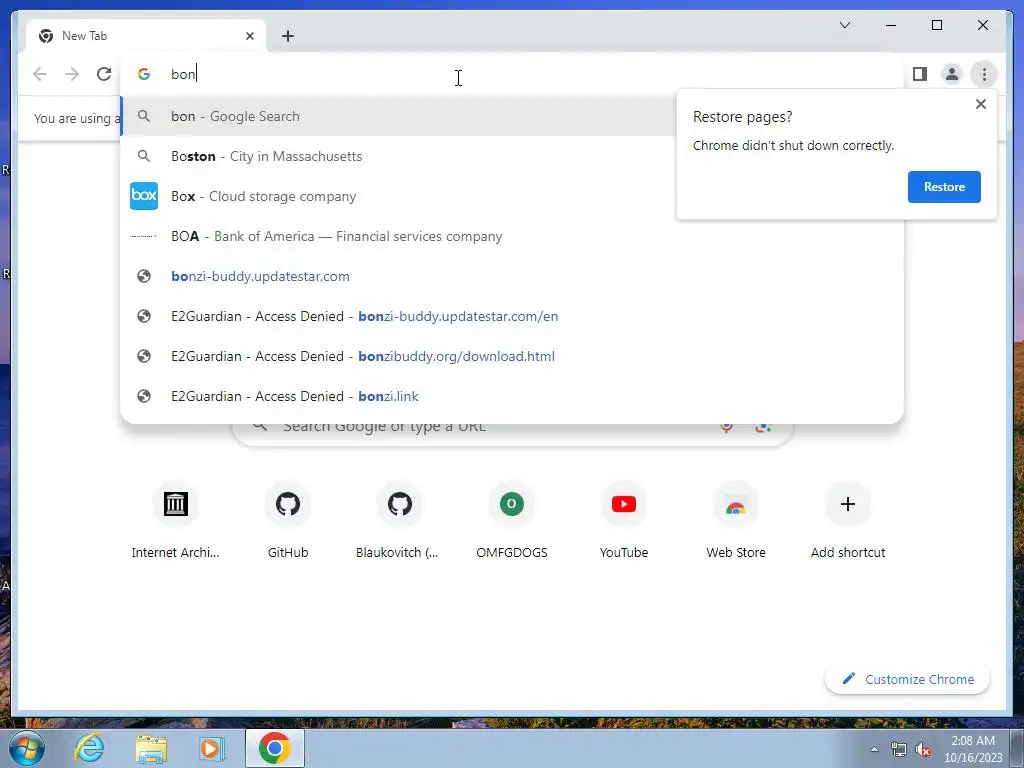
Task: Go back using the back arrow
Action: [40, 74]
